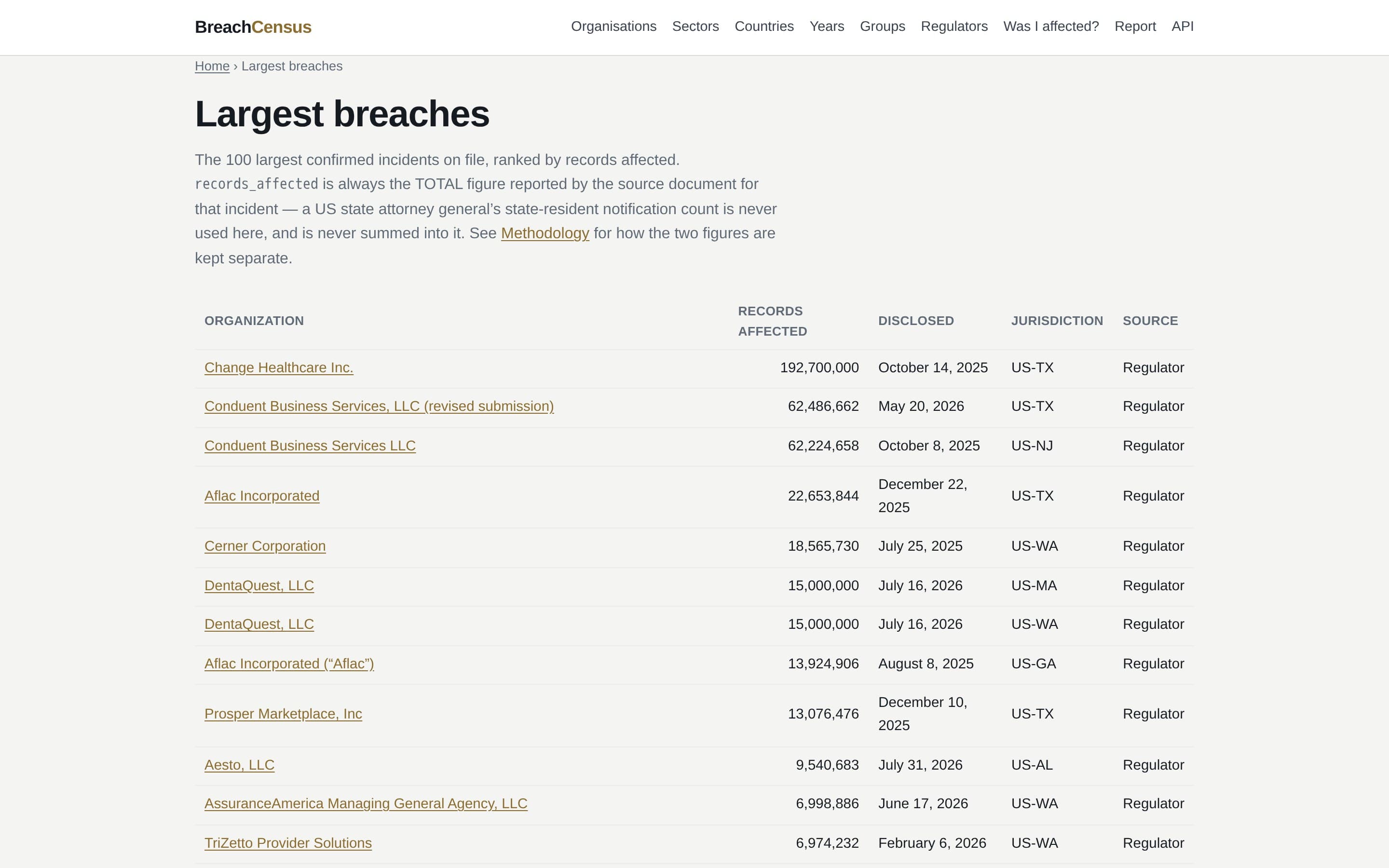The height and width of the screenshot is (868, 1389).
Task: Click the 'Largest breaches' breadcrumb text
Action: pyautogui.click(x=292, y=66)
